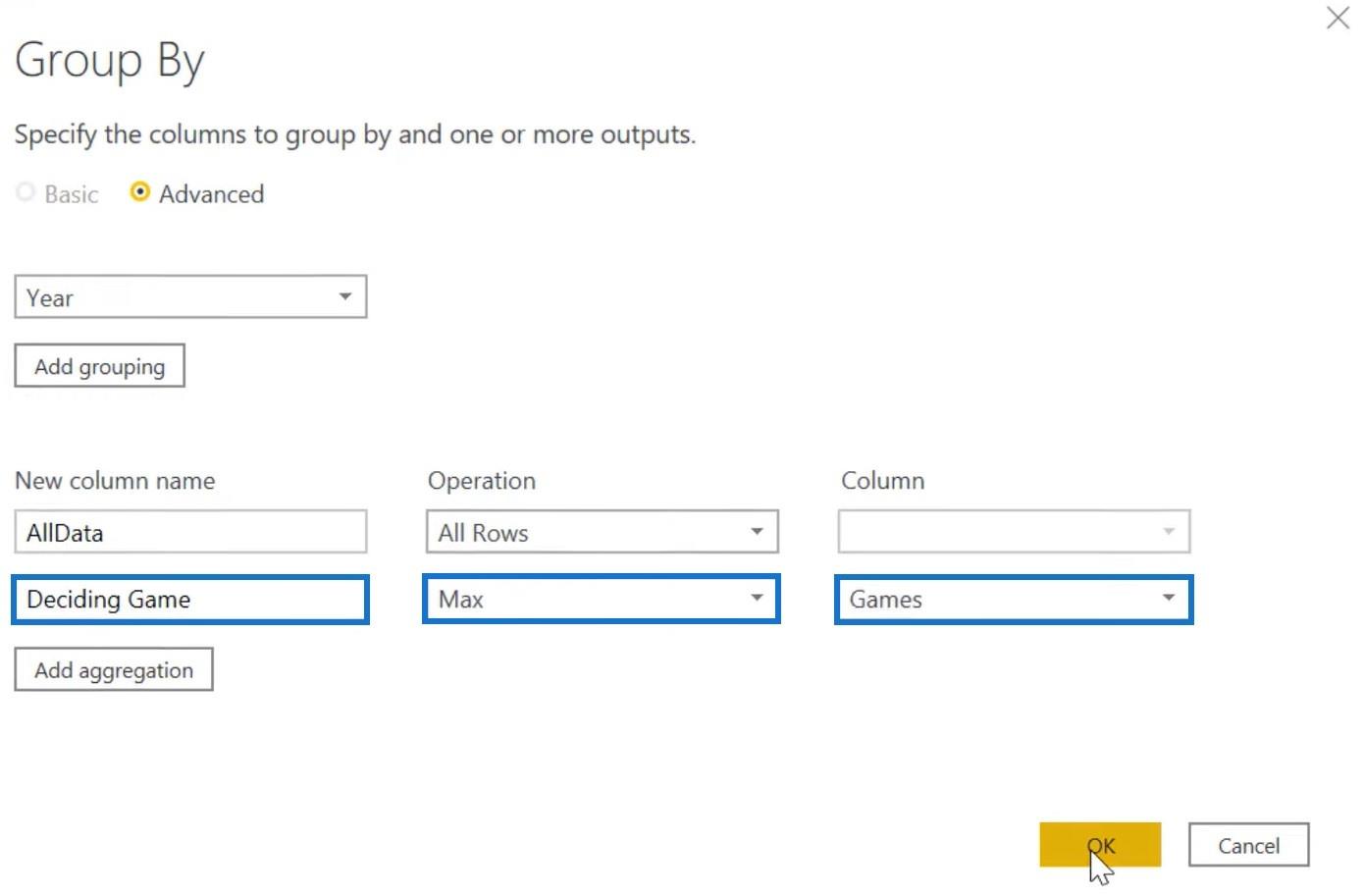This screenshot has height=896, width=1364.
Task: Open the Year grouping column dropdown
Action: click(190, 297)
